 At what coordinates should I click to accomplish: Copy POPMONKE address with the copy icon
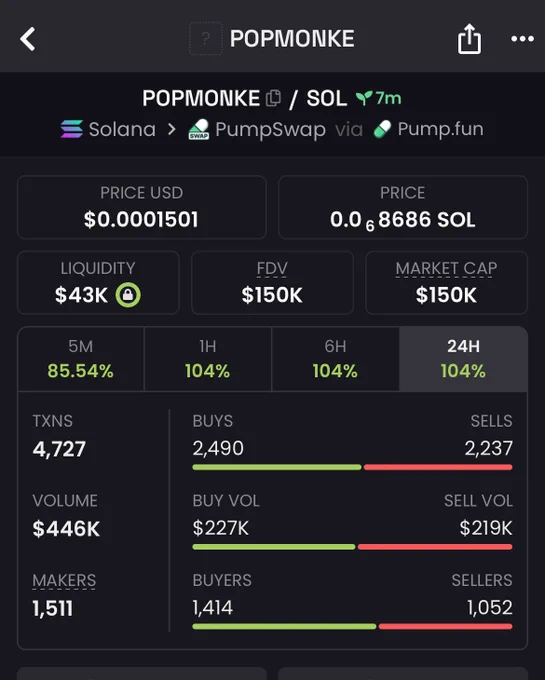pyautogui.click(x=273, y=98)
